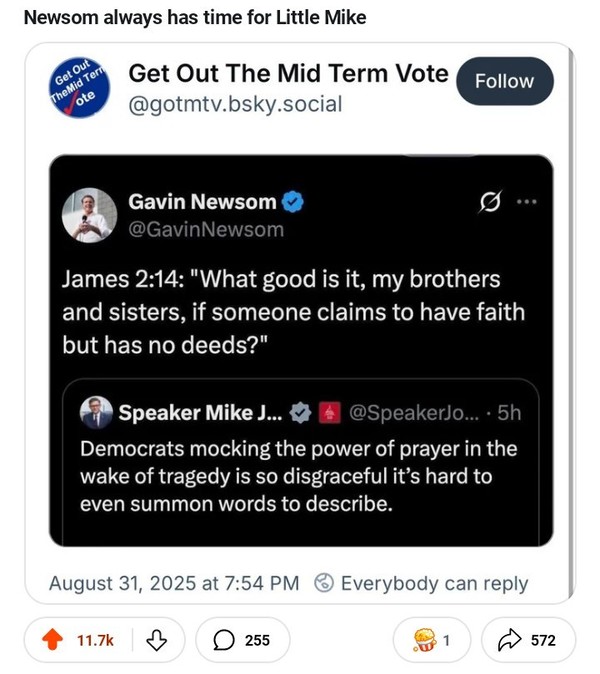Click the Everybody can reply label

[434, 583]
